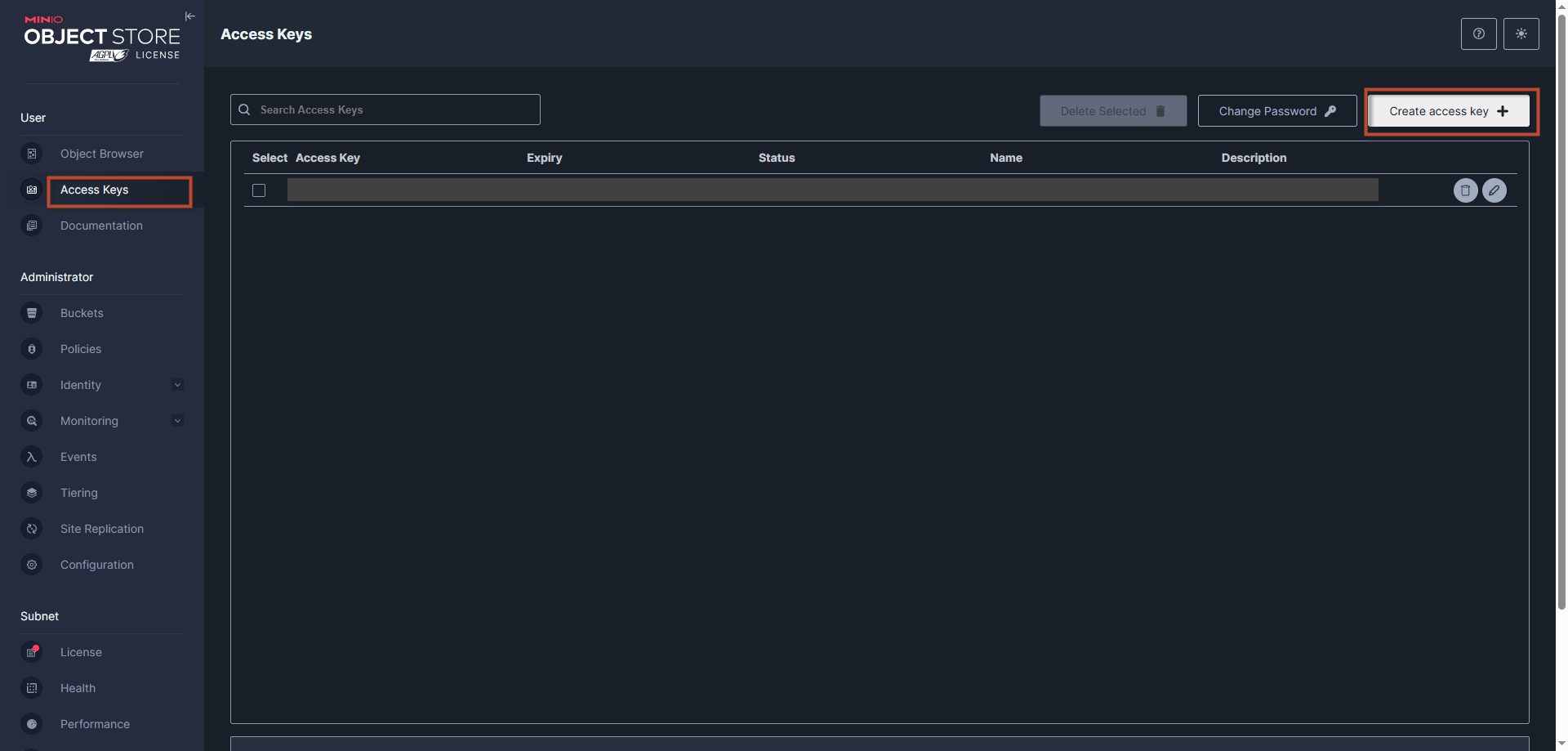Expand the Monitoring submenu chevron
The height and width of the screenshot is (751, 1568).
point(177,421)
